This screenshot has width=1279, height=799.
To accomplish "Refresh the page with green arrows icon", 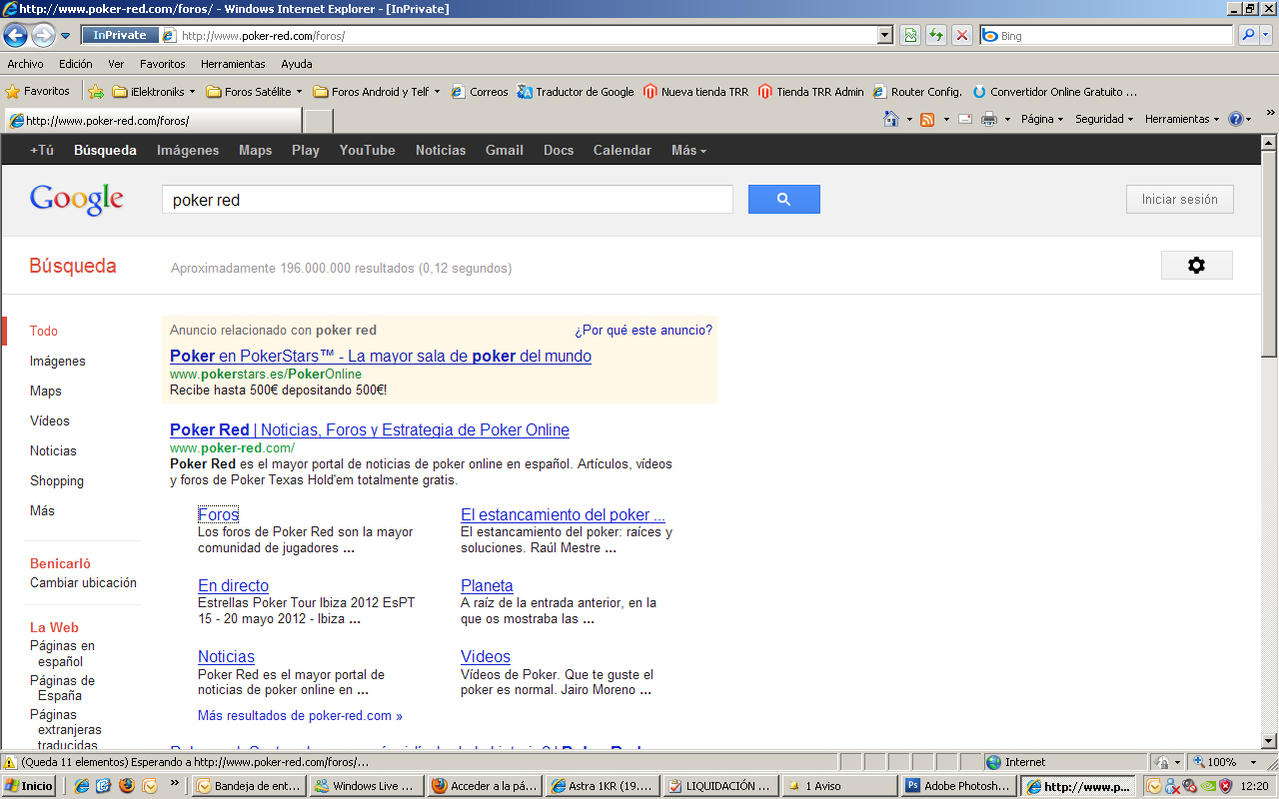I will pyautogui.click(x=936, y=35).
